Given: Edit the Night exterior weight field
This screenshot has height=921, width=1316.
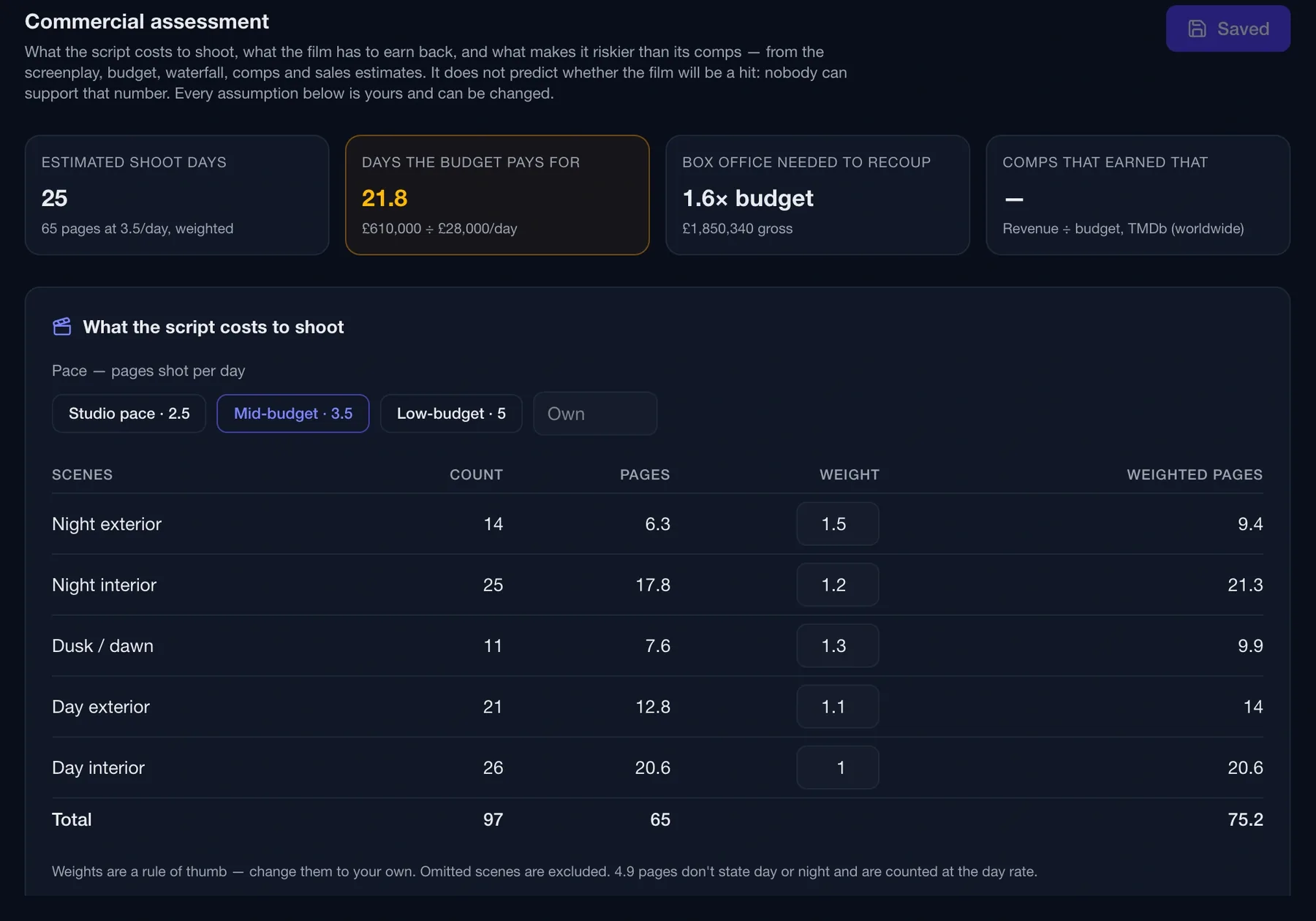Looking at the screenshot, I should click(x=838, y=523).
